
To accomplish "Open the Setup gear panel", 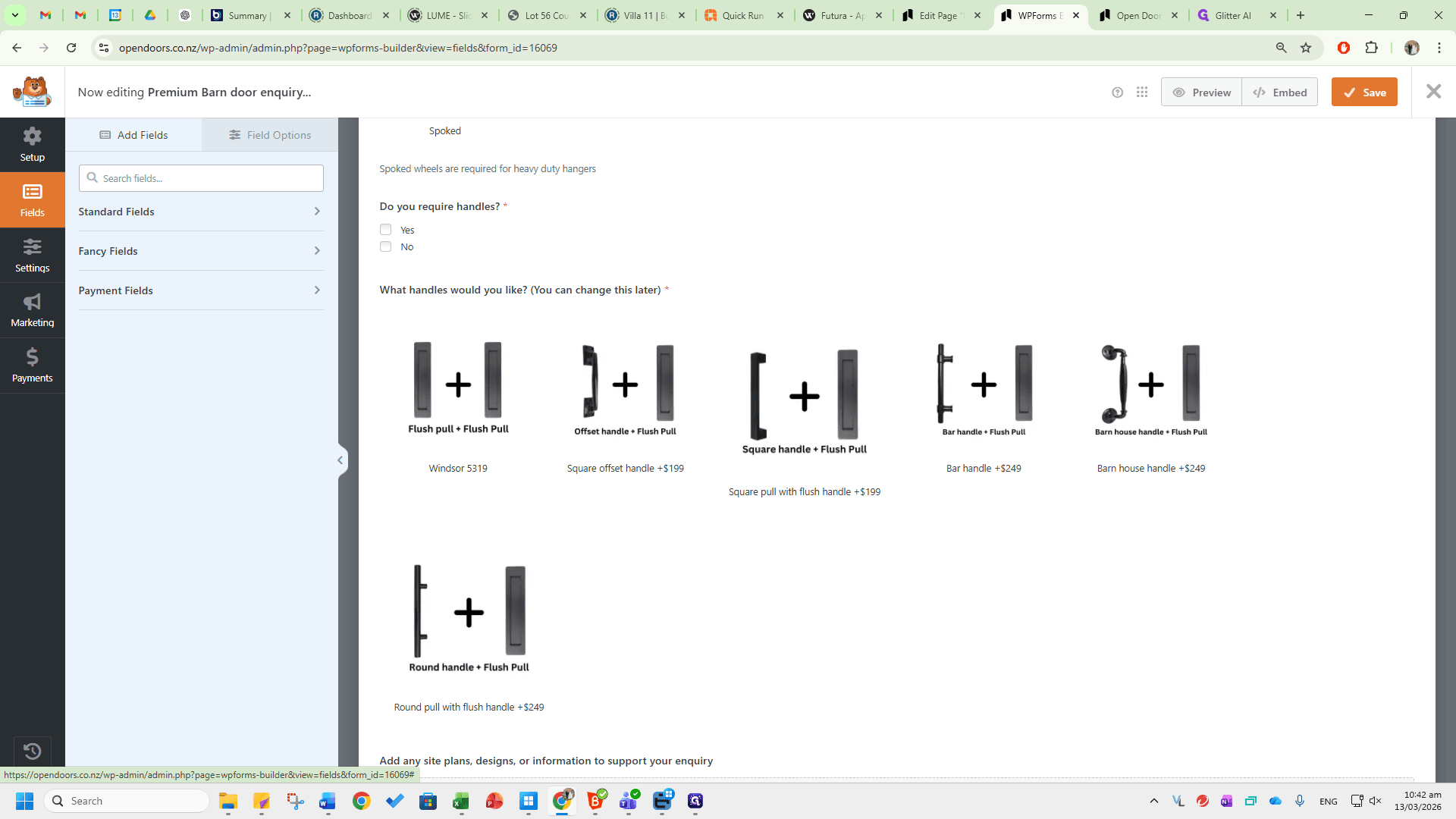I will click(x=33, y=145).
